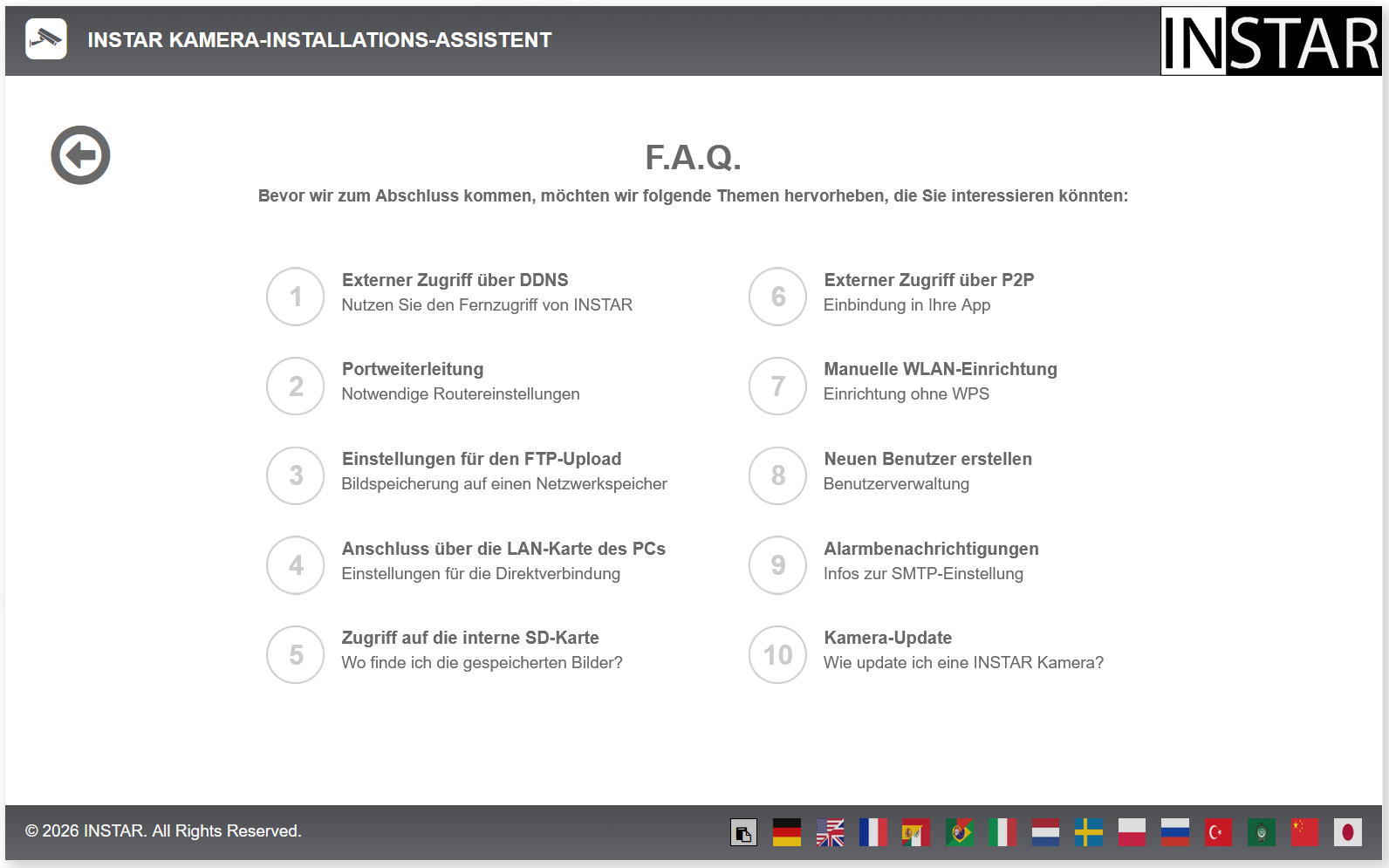Image resolution: width=1389 pixels, height=868 pixels.
Task: Click the number 1 circle for DDNS
Action: click(296, 297)
